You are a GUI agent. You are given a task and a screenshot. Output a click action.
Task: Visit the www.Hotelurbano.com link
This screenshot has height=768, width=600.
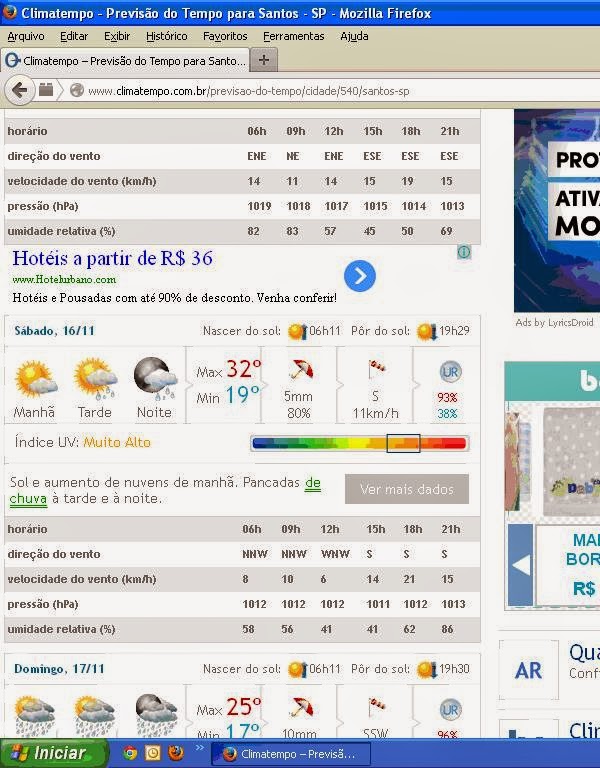[x=64, y=280]
